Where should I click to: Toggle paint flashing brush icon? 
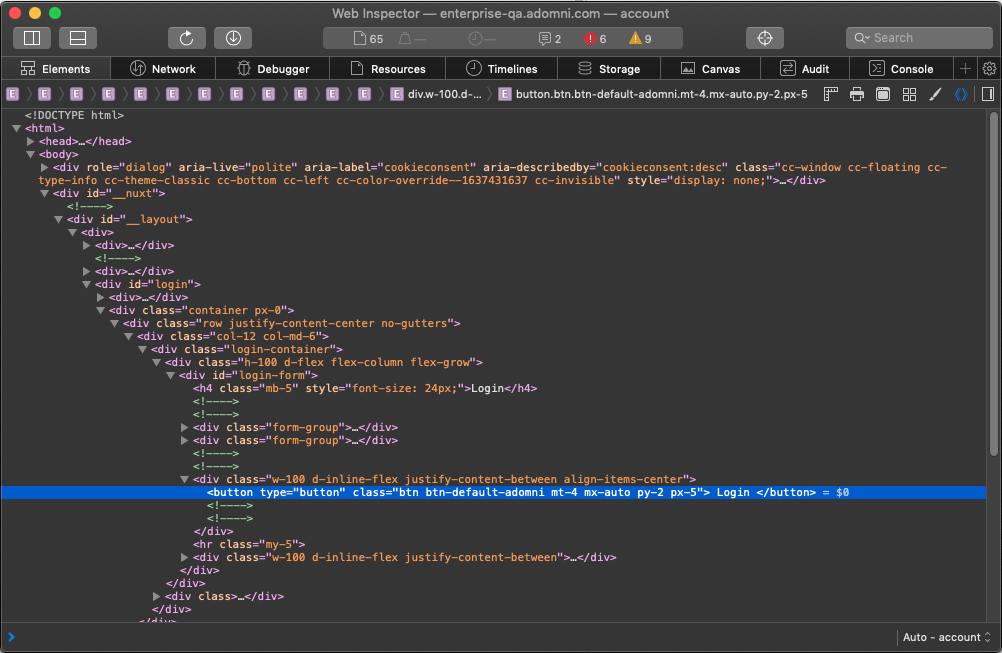pos(935,94)
